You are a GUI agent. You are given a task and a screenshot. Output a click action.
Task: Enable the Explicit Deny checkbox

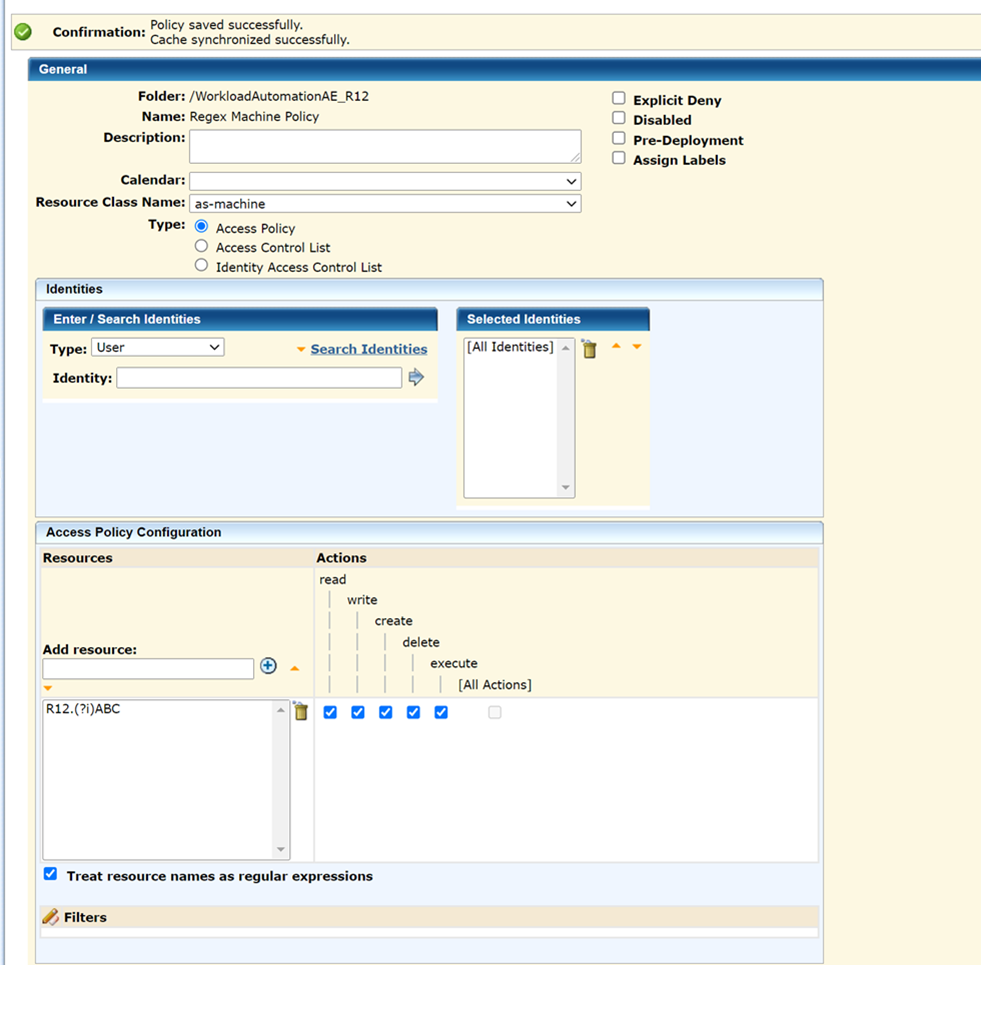618,98
